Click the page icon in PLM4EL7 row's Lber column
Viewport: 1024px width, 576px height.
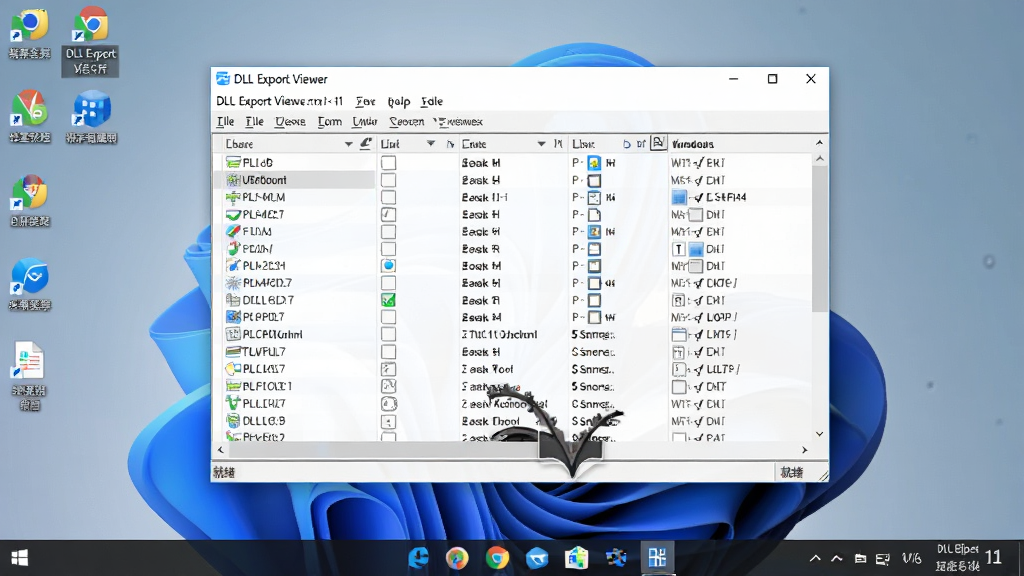coord(594,214)
